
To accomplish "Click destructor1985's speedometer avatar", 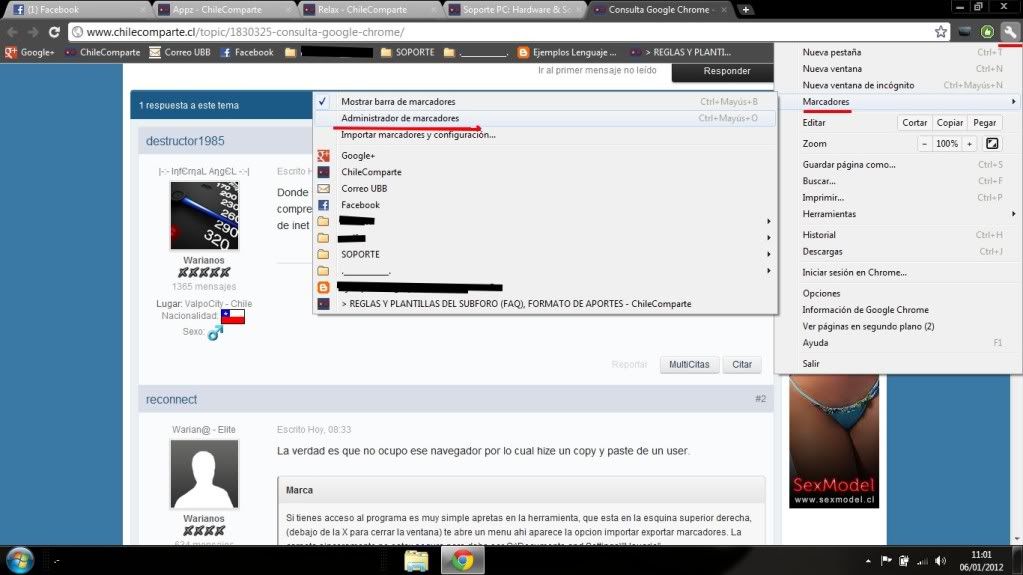I will coord(204,215).
